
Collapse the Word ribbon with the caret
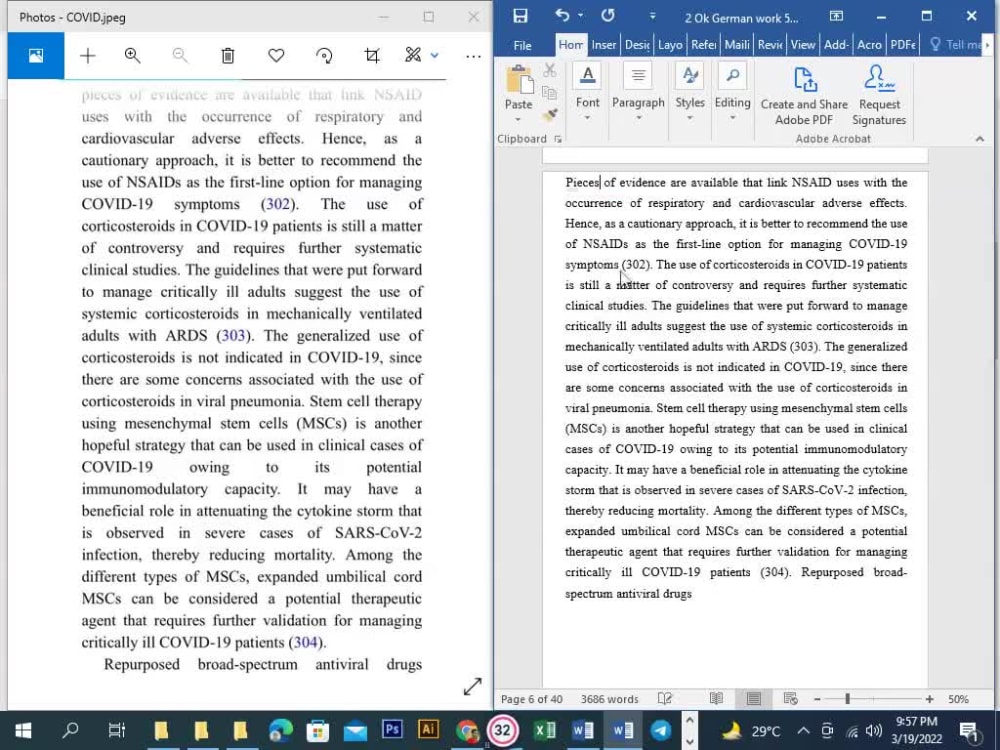click(980, 139)
